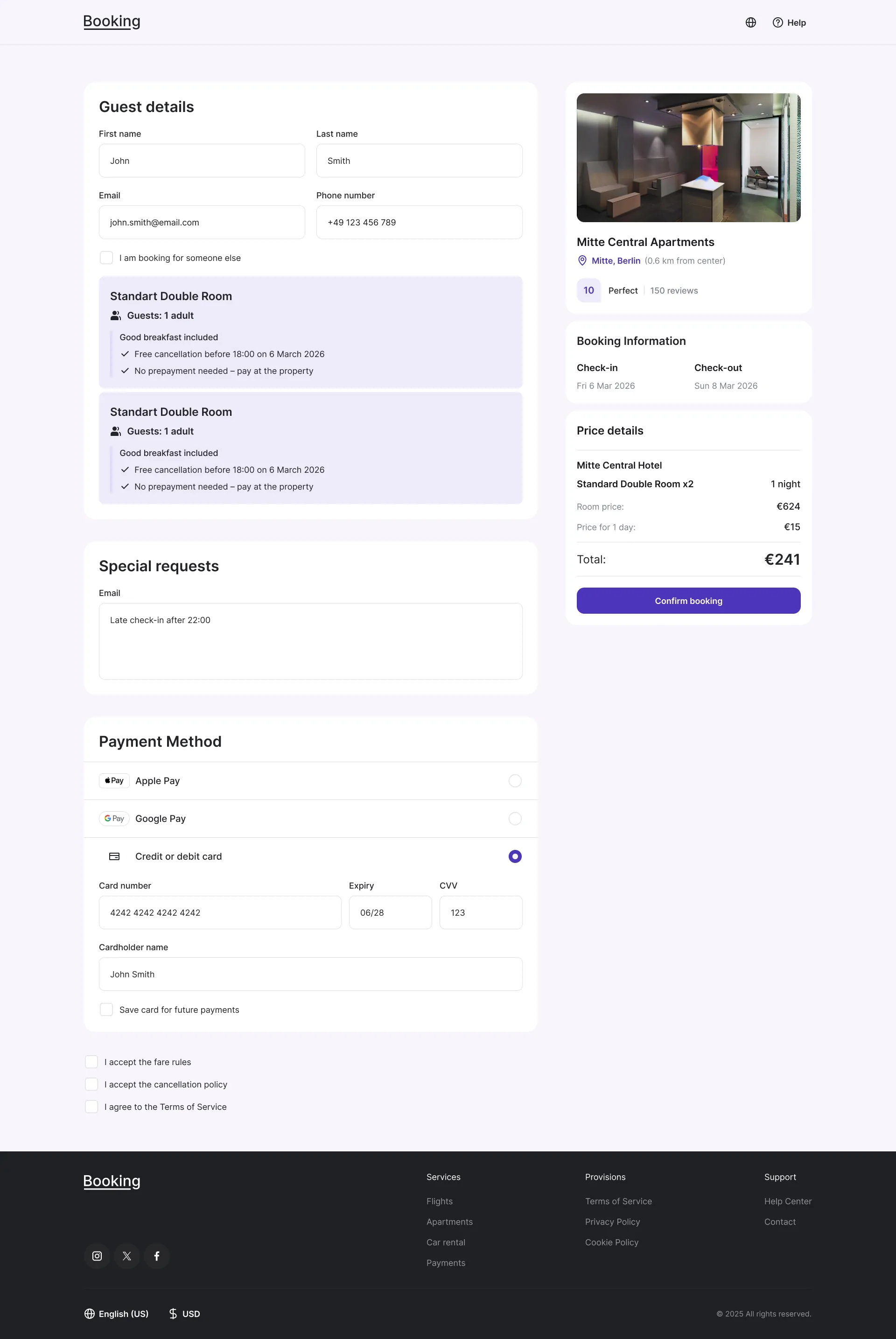Click the Mitte, Berlin location link
896x1339 pixels.
(616, 260)
